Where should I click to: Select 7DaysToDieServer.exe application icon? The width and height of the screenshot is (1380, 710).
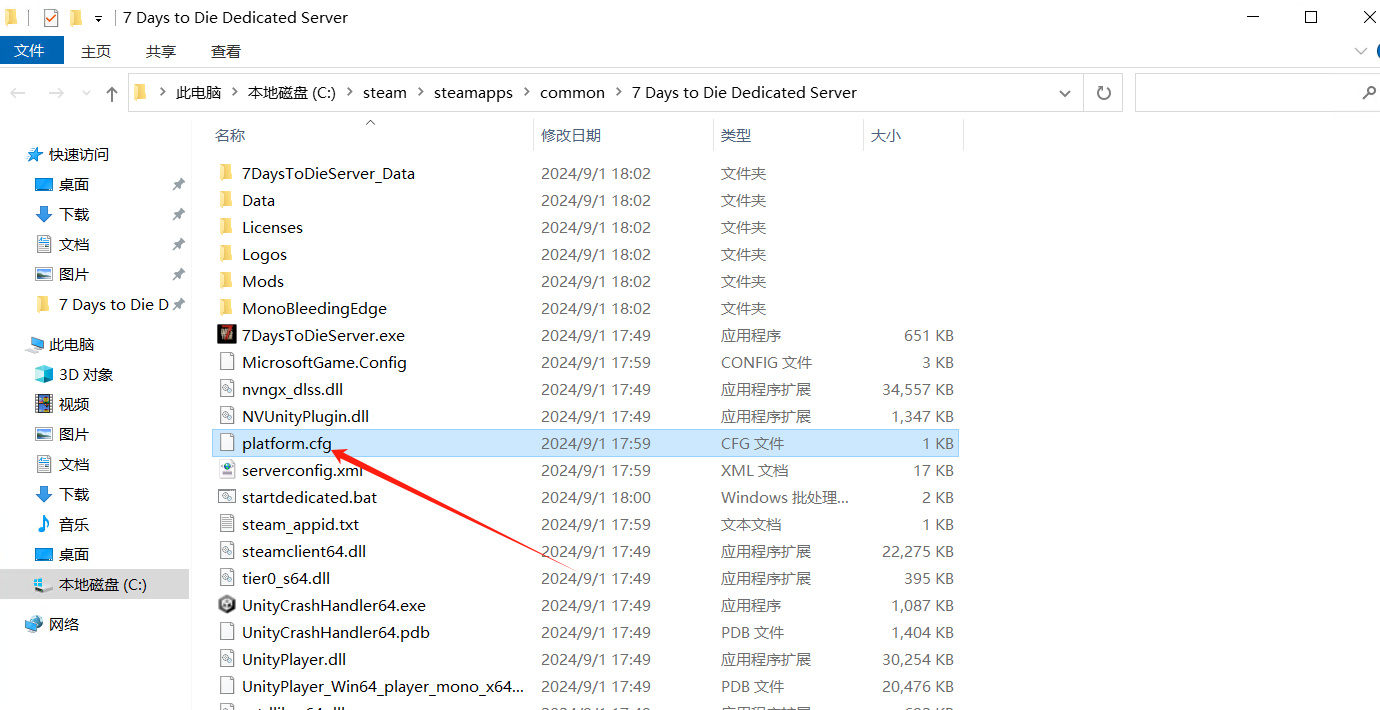point(226,335)
